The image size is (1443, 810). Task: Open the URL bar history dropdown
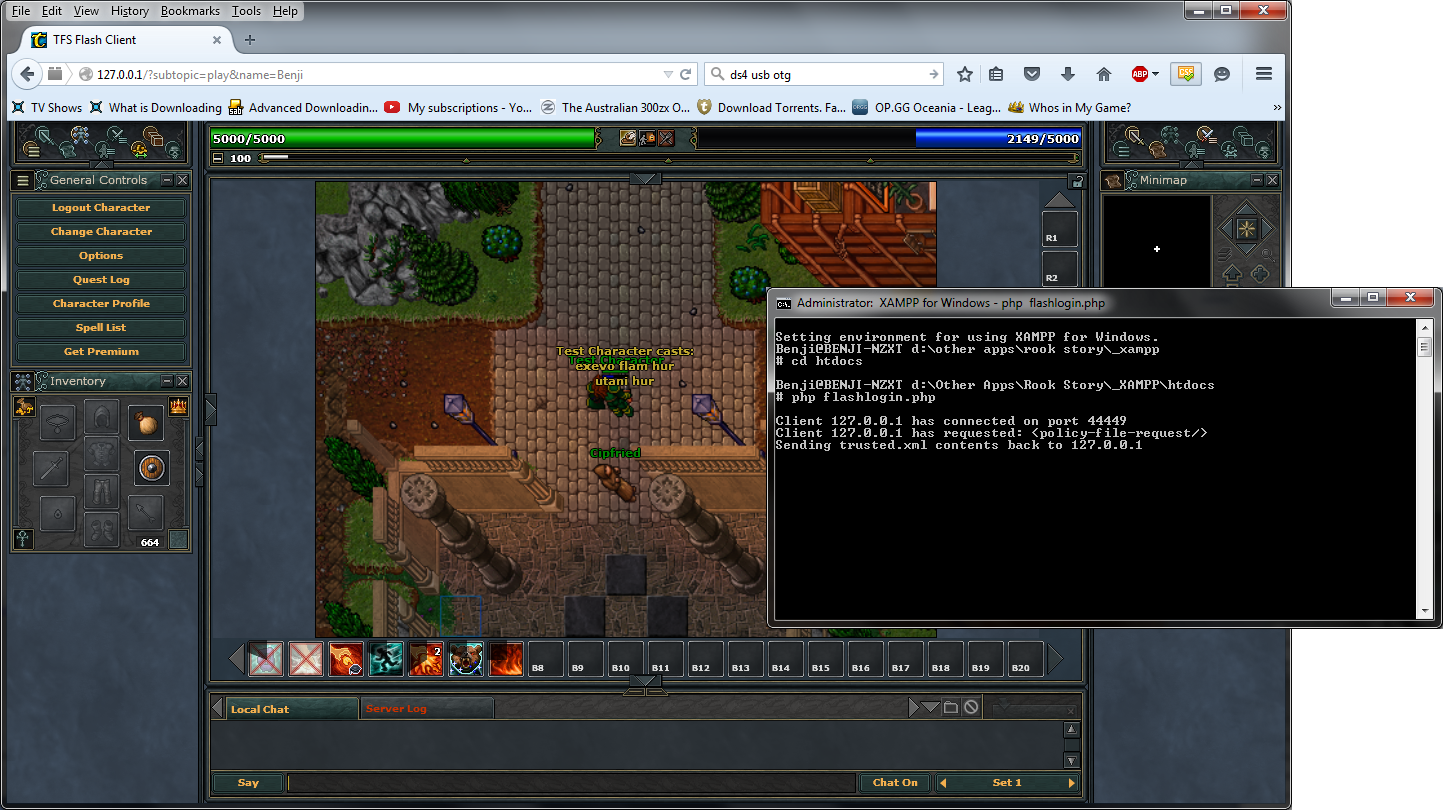[668, 75]
